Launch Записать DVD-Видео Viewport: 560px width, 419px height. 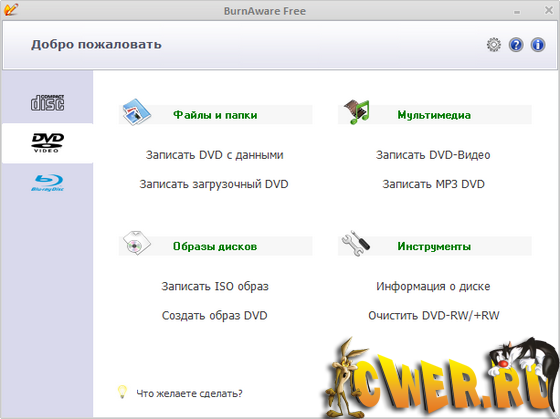(433, 155)
